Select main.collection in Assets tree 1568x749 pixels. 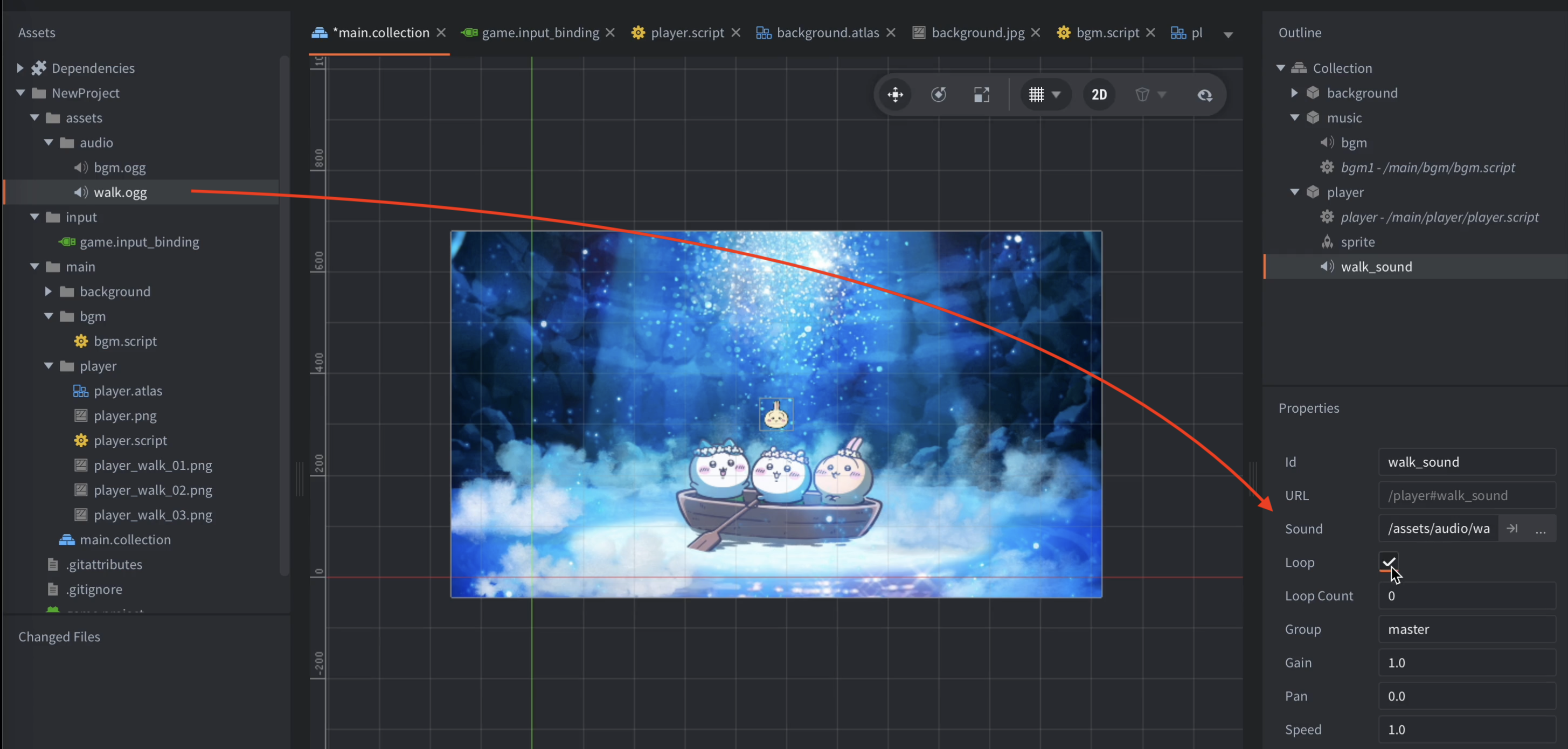click(141, 539)
